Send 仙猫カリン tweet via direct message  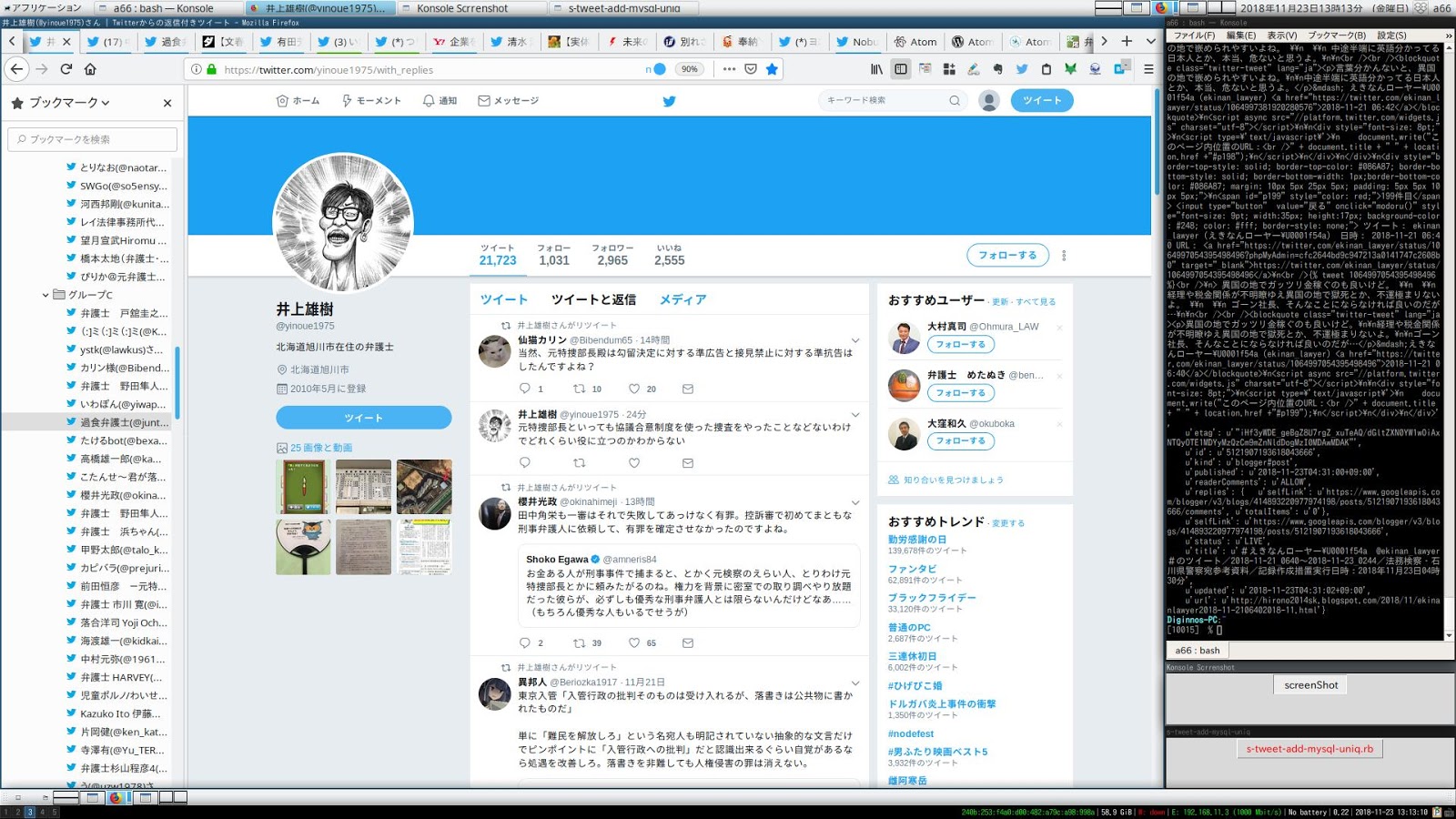tap(688, 389)
